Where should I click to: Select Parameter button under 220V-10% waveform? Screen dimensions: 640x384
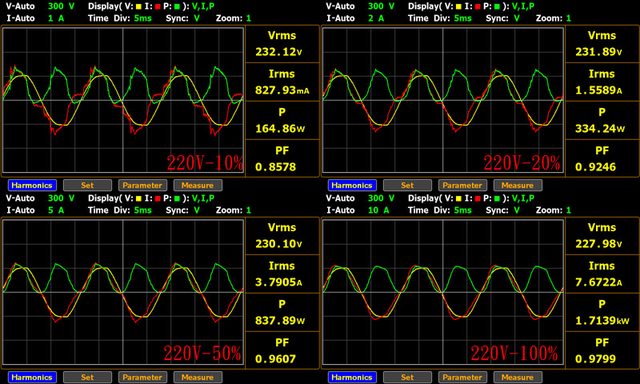point(142,185)
